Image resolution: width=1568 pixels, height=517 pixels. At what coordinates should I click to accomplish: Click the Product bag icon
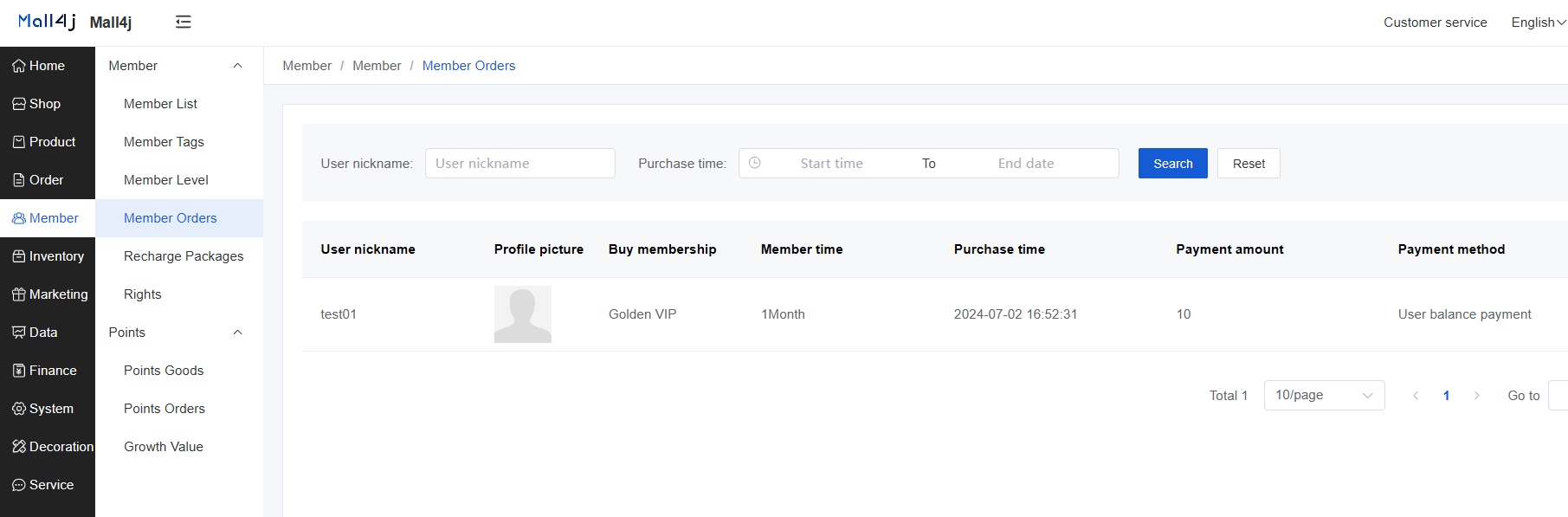(19, 142)
